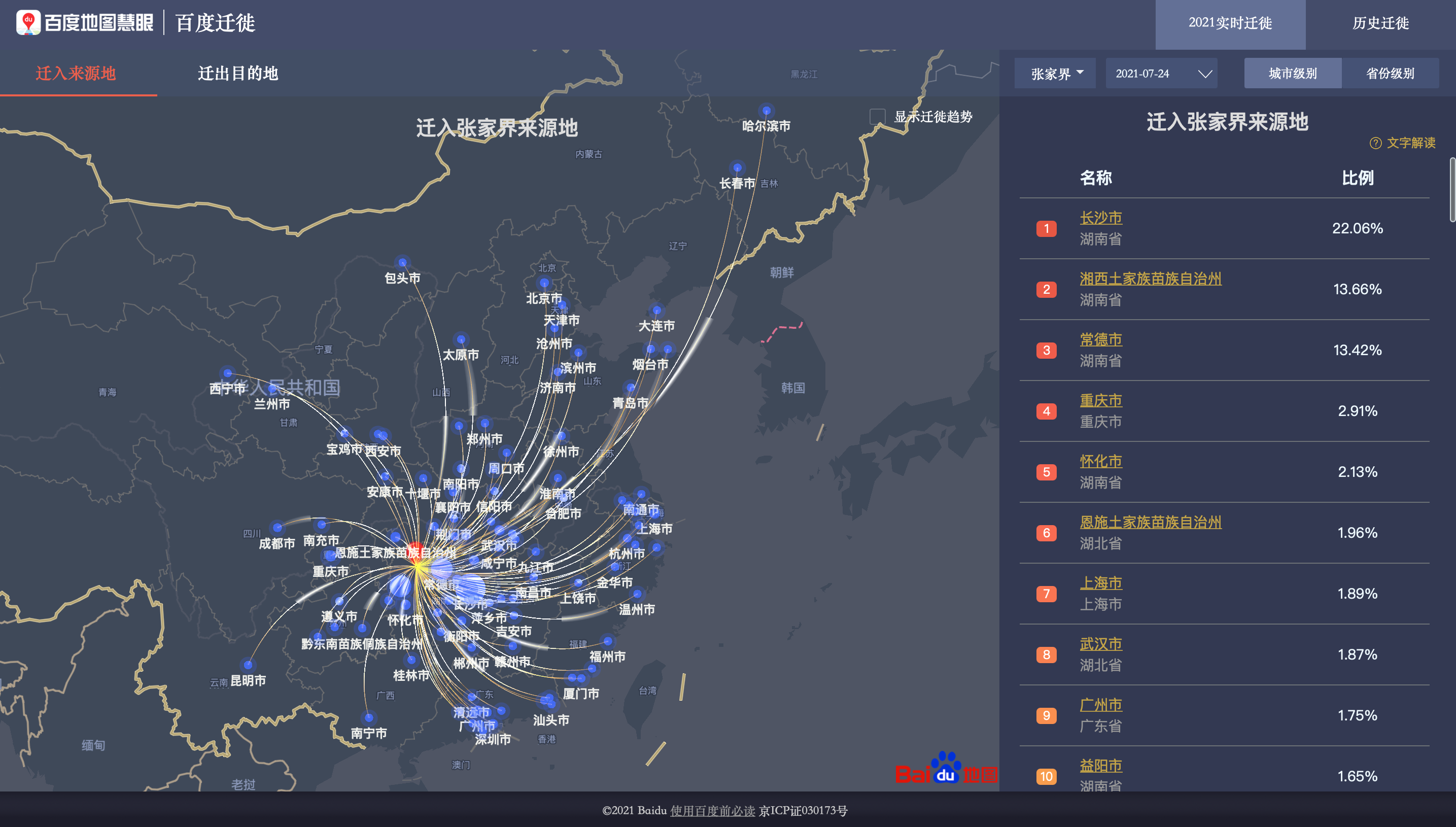The image size is (1456, 827).
Task: Click rank 2 badge for 湘西土家族苗族自治州
Action: coord(1046,289)
